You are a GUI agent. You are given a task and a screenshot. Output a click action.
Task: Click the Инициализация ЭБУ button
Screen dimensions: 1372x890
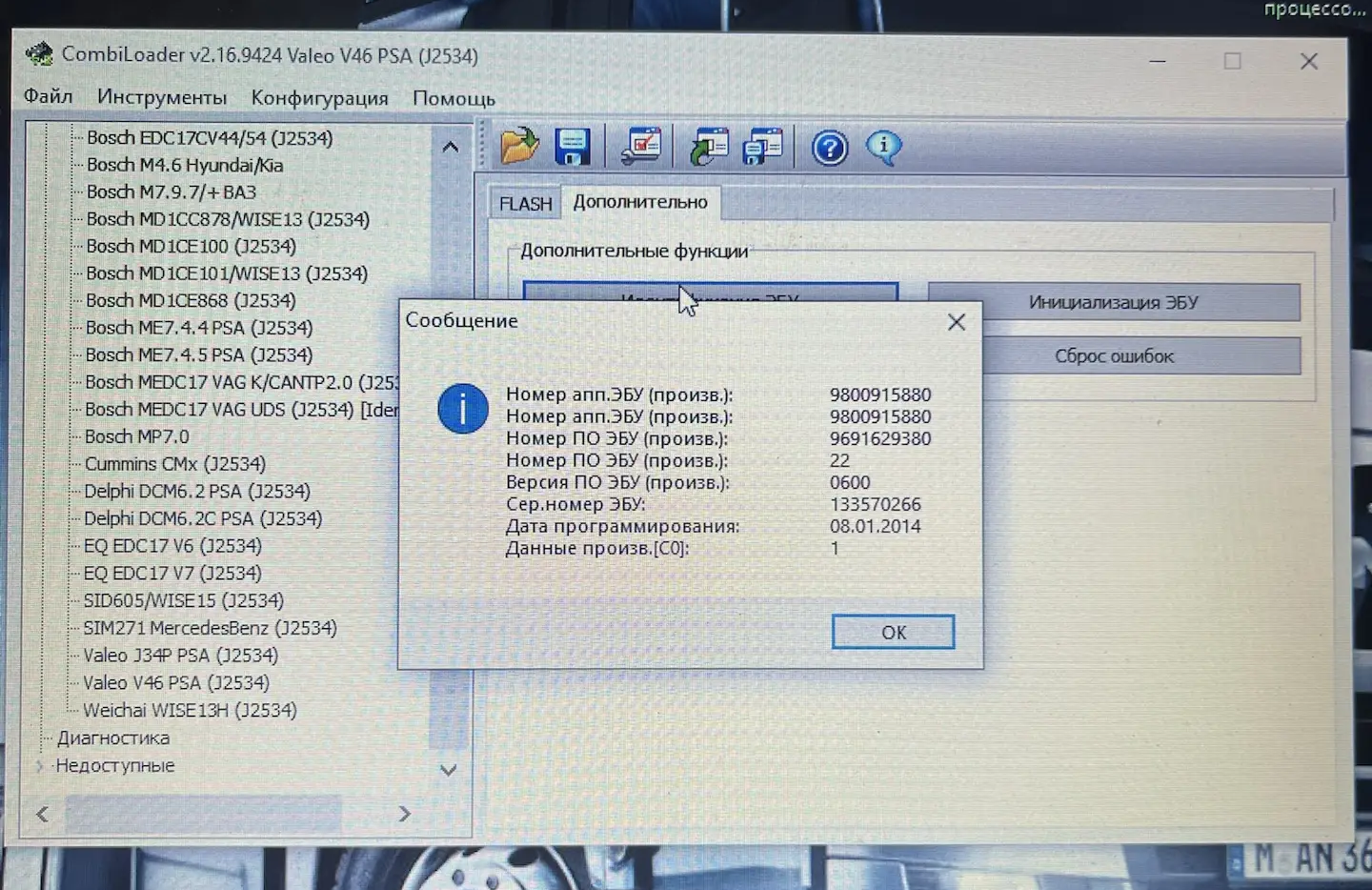[1114, 302]
